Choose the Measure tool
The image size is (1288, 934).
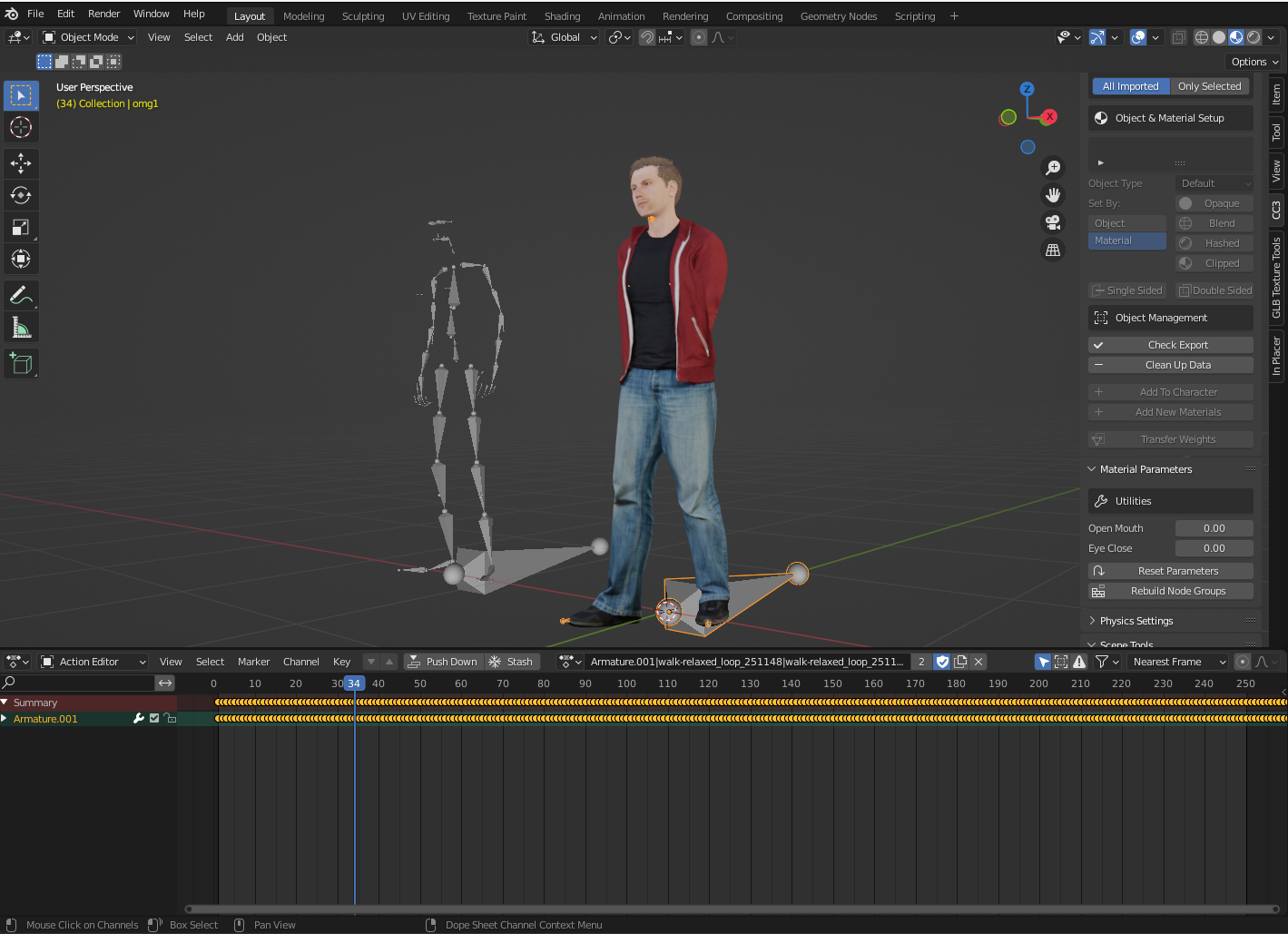coord(21,327)
